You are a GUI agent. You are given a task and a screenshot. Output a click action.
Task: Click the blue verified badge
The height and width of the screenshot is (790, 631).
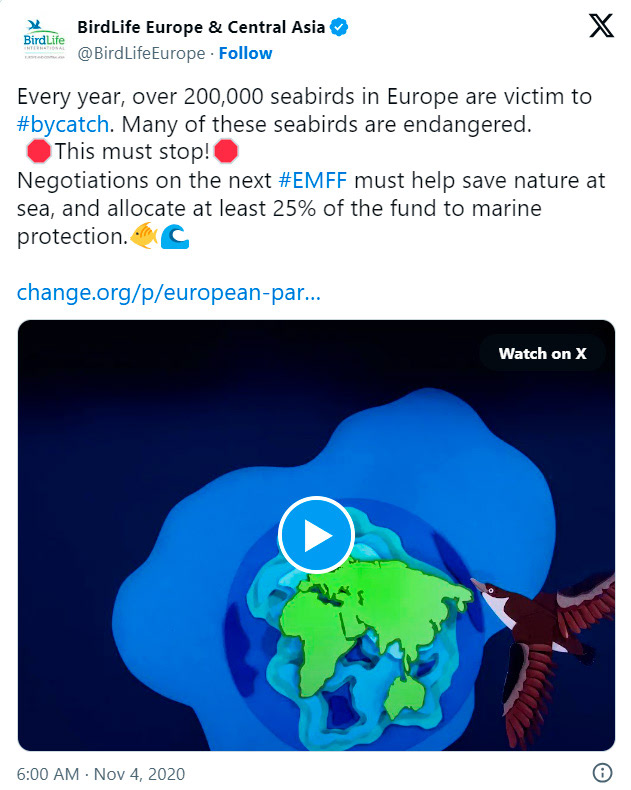coord(339,27)
